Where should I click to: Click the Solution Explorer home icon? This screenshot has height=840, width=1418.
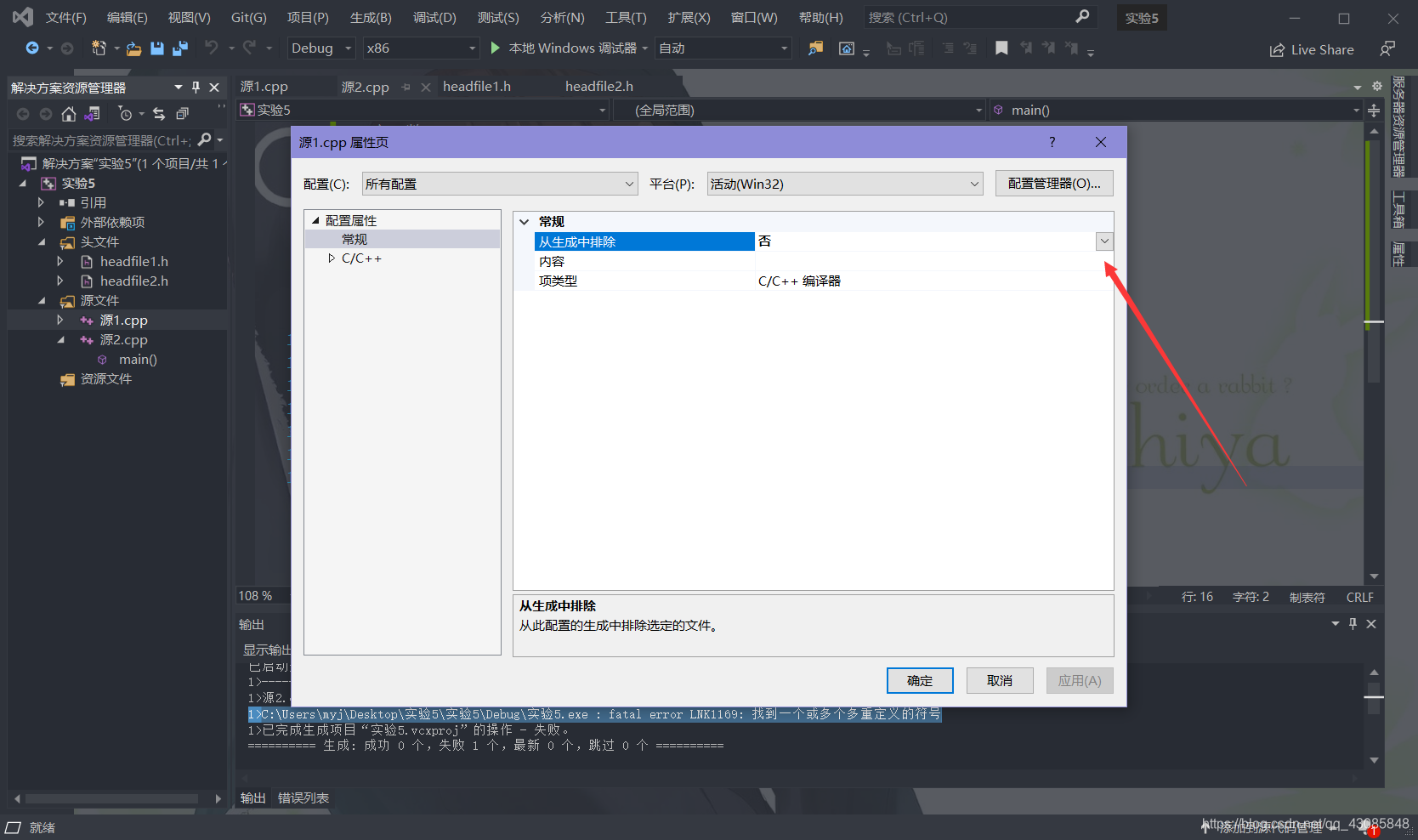[x=69, y=114]
